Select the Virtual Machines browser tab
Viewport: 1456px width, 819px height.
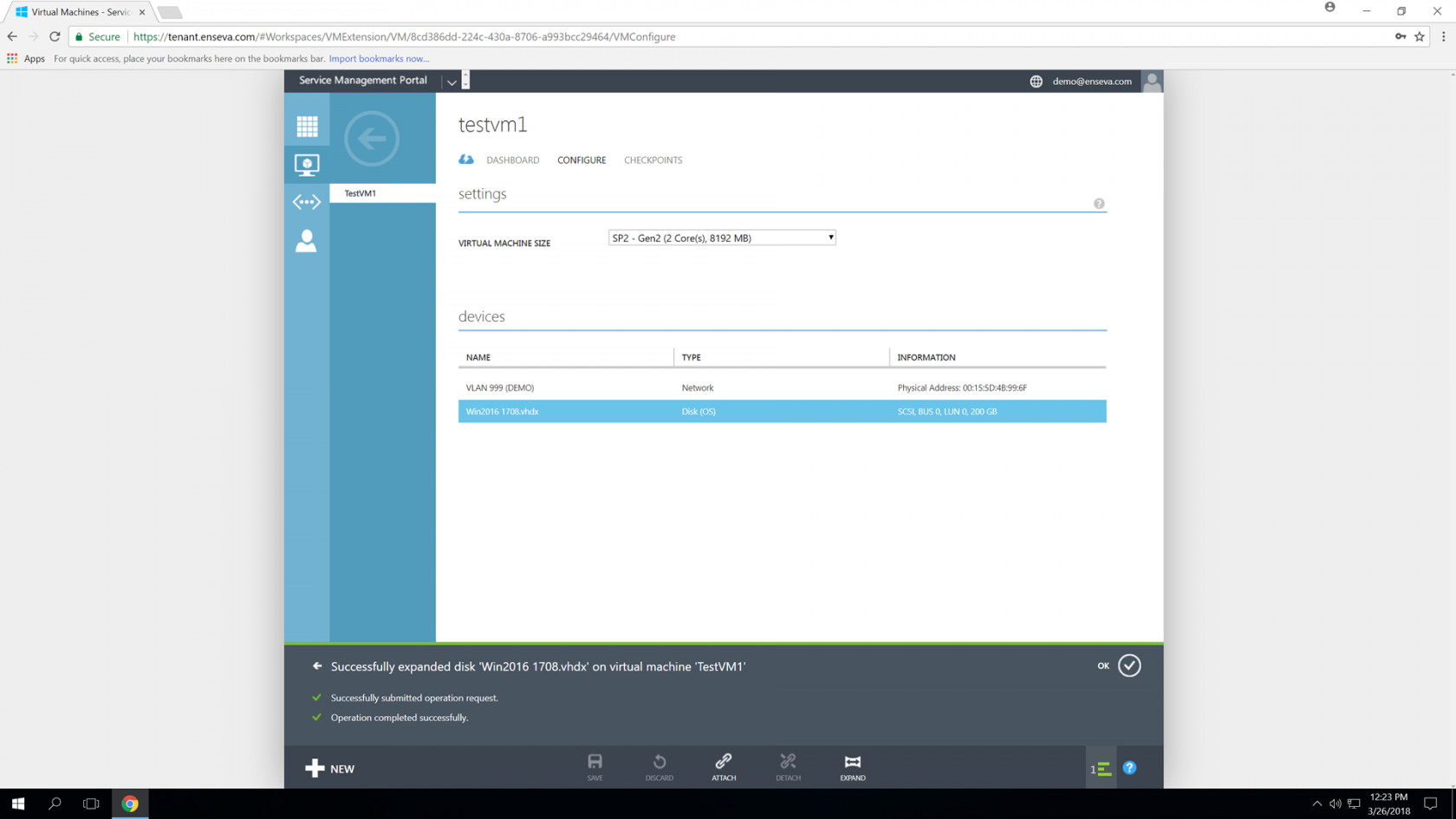click(80, 12)
